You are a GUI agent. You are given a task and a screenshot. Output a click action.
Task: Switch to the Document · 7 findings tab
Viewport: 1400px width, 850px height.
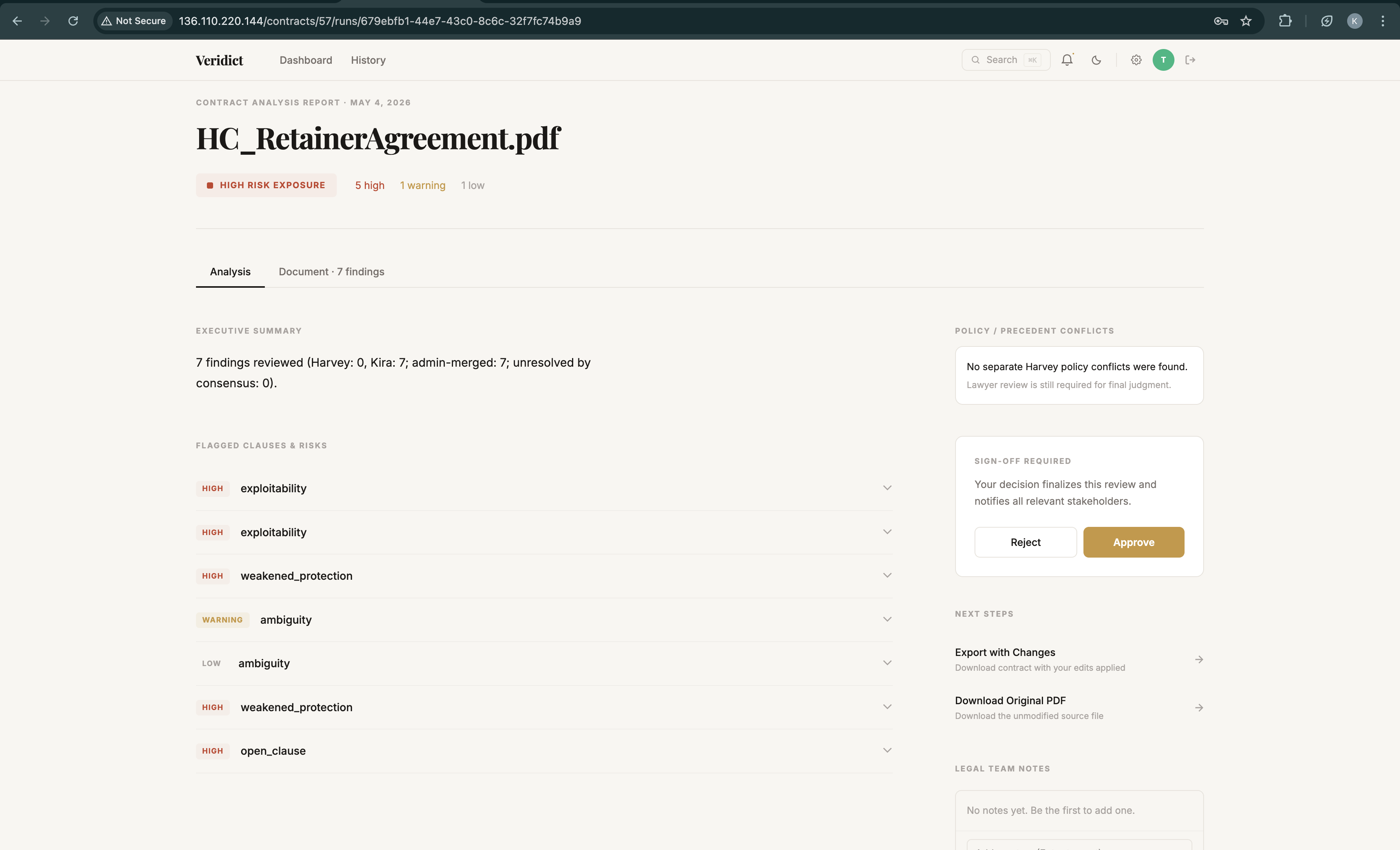click(x=331, y=271)
